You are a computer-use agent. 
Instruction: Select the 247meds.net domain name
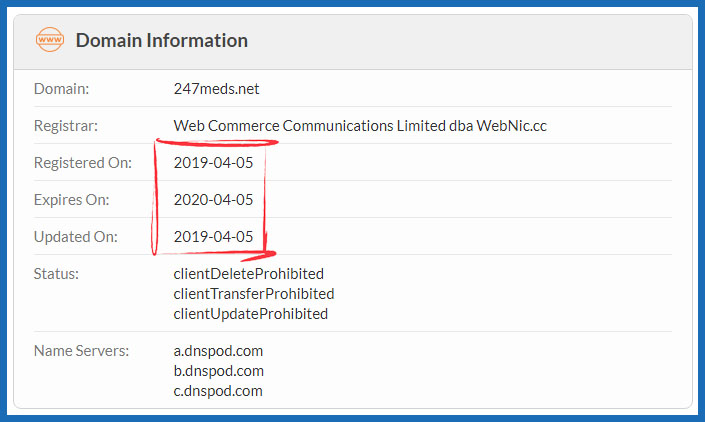(216, 89)
